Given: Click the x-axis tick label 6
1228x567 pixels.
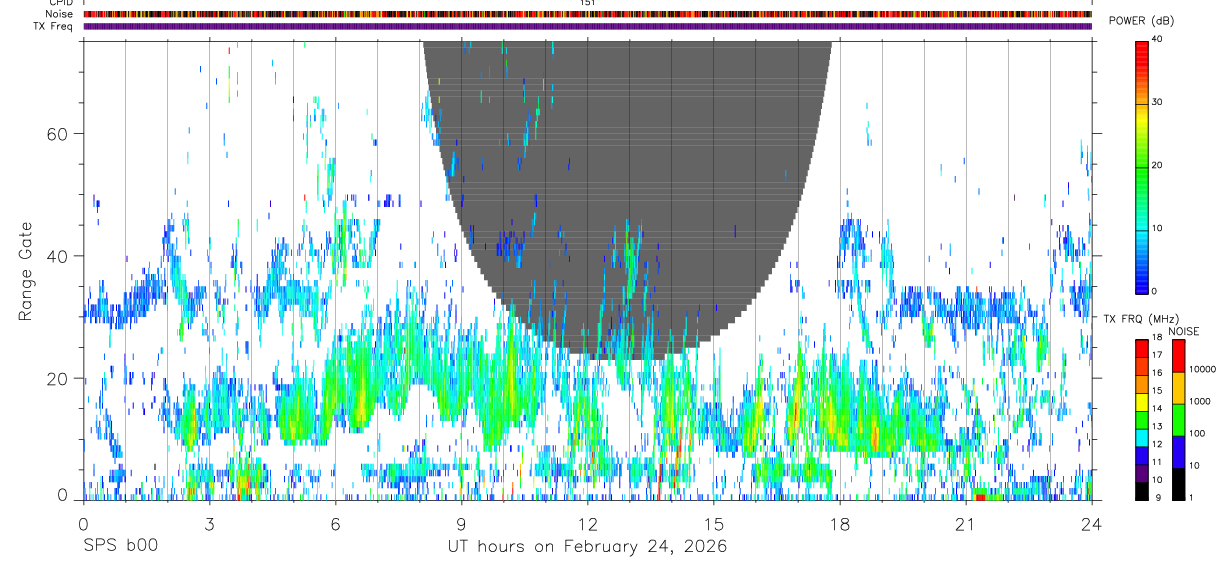Looking at the screenshot, I should point(335,523).
